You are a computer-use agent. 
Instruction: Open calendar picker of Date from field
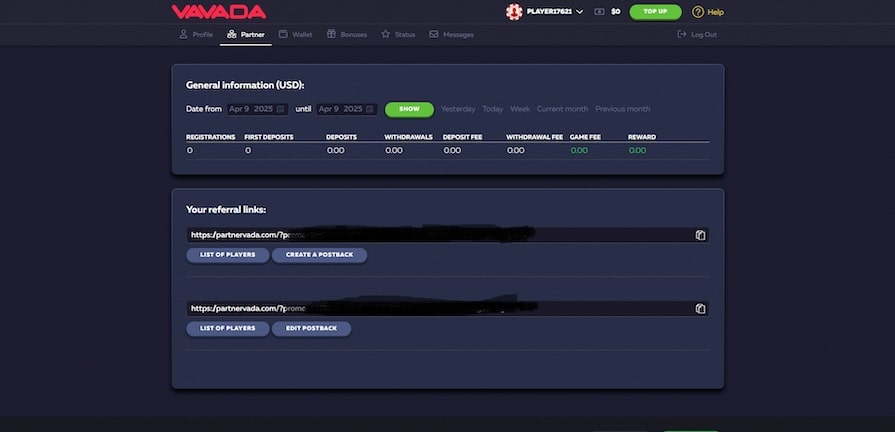(x=280, y=109)
